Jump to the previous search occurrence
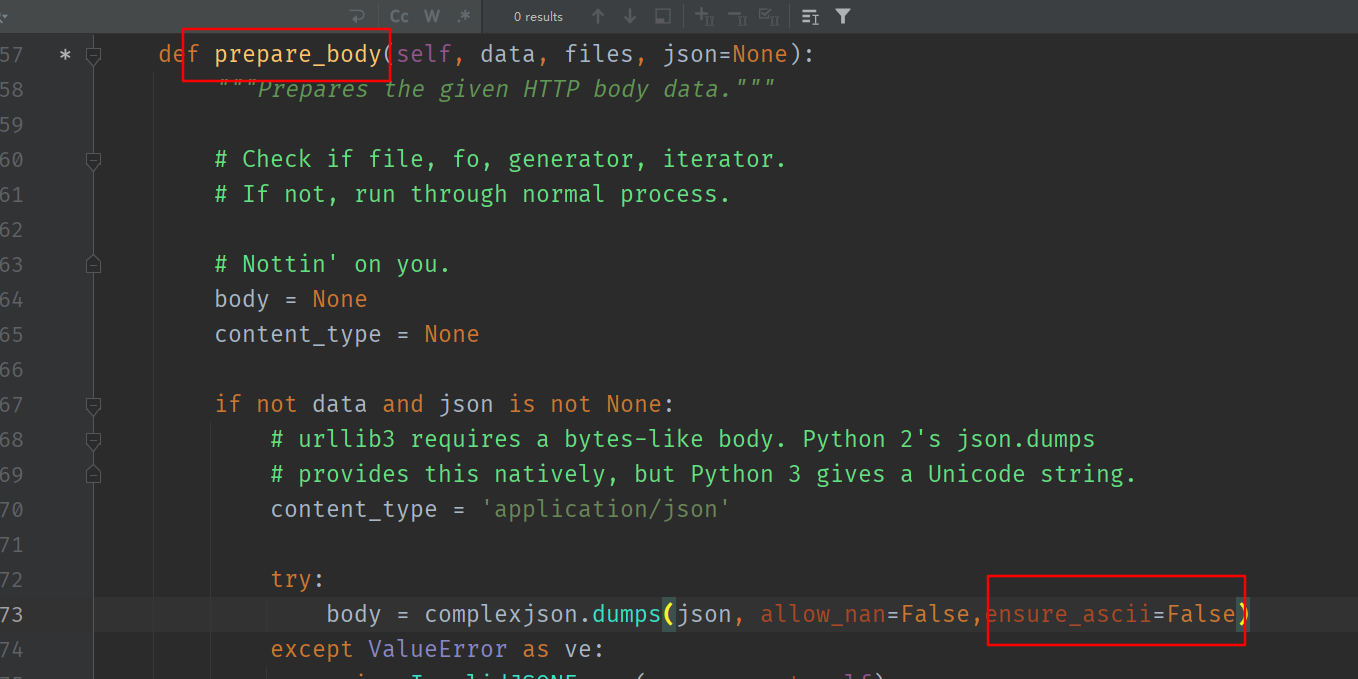Viewport: 1358px width, 679px height. (x=597, y=16)
